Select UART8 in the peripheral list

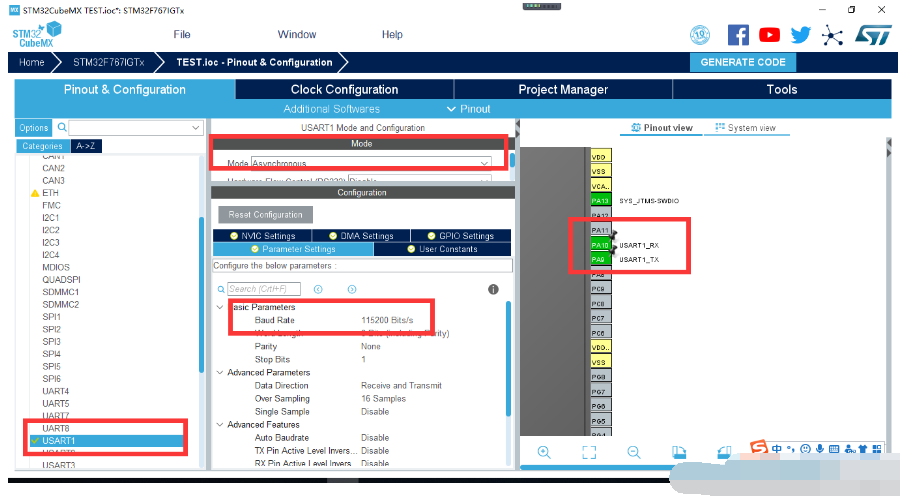click(56, 428)
